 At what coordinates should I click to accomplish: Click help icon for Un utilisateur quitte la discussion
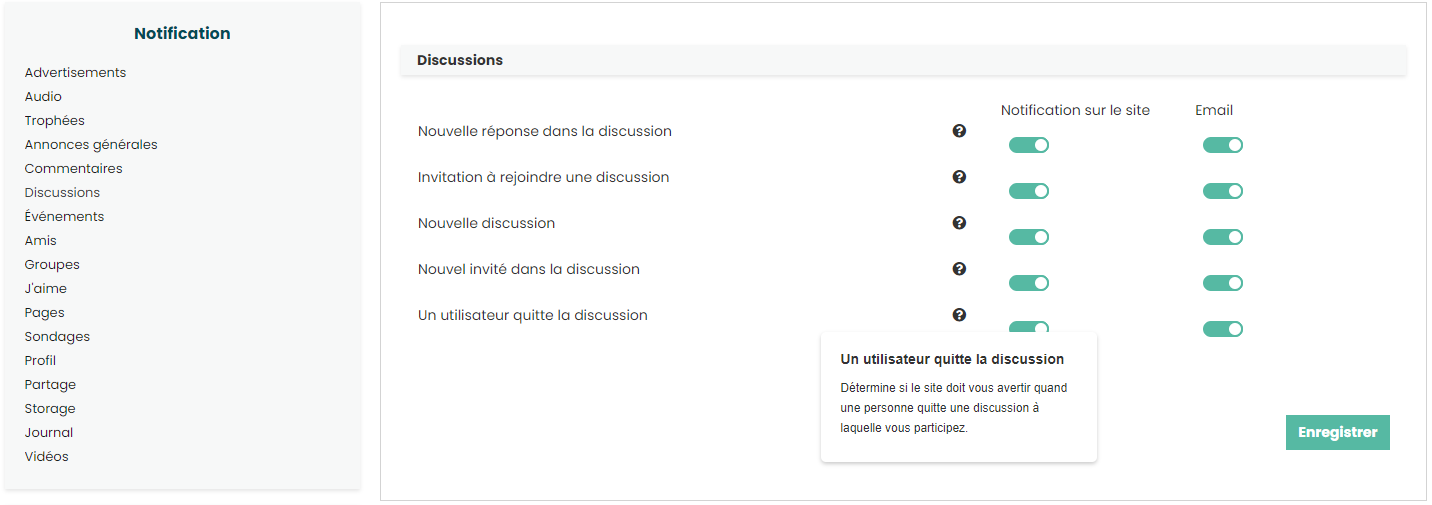(x=959, y=315)
